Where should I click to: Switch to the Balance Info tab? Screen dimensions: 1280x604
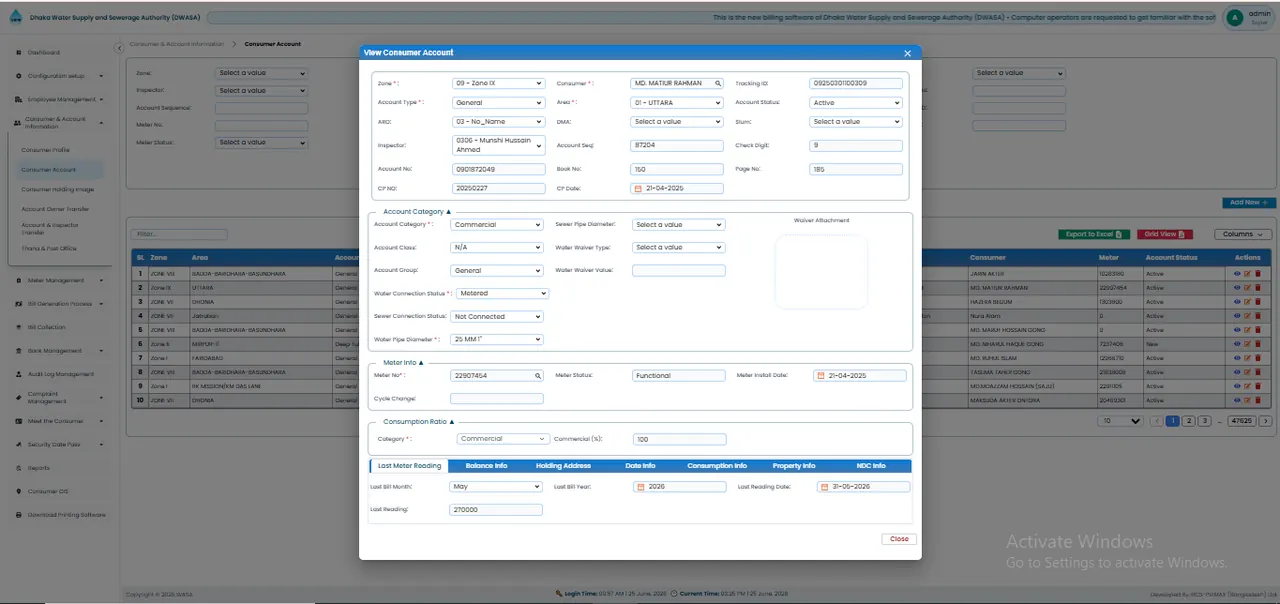pos(486,466)
